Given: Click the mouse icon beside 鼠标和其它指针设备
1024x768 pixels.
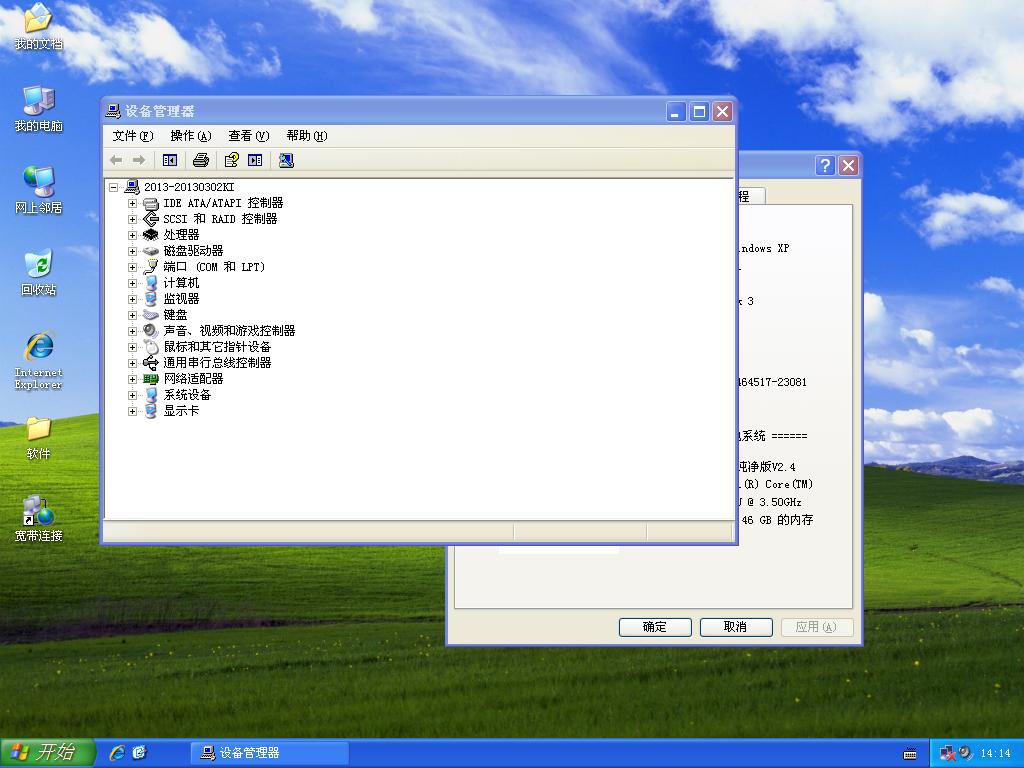Looking at the screenshot, I should pos(151,347).
